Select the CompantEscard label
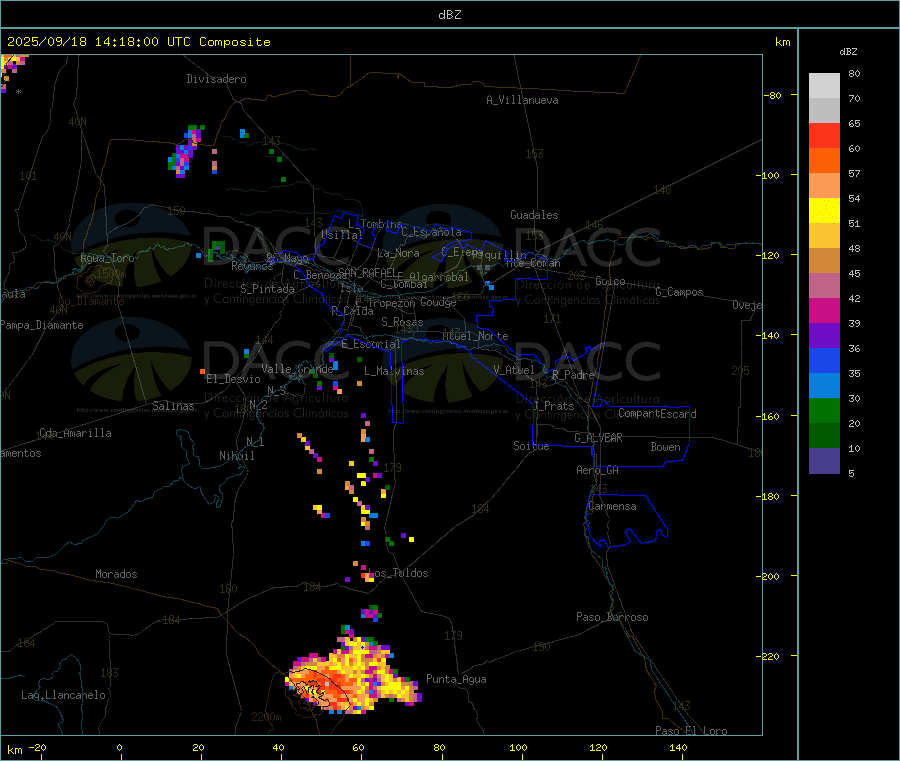 pyautogui.click(x=657, y=414)
